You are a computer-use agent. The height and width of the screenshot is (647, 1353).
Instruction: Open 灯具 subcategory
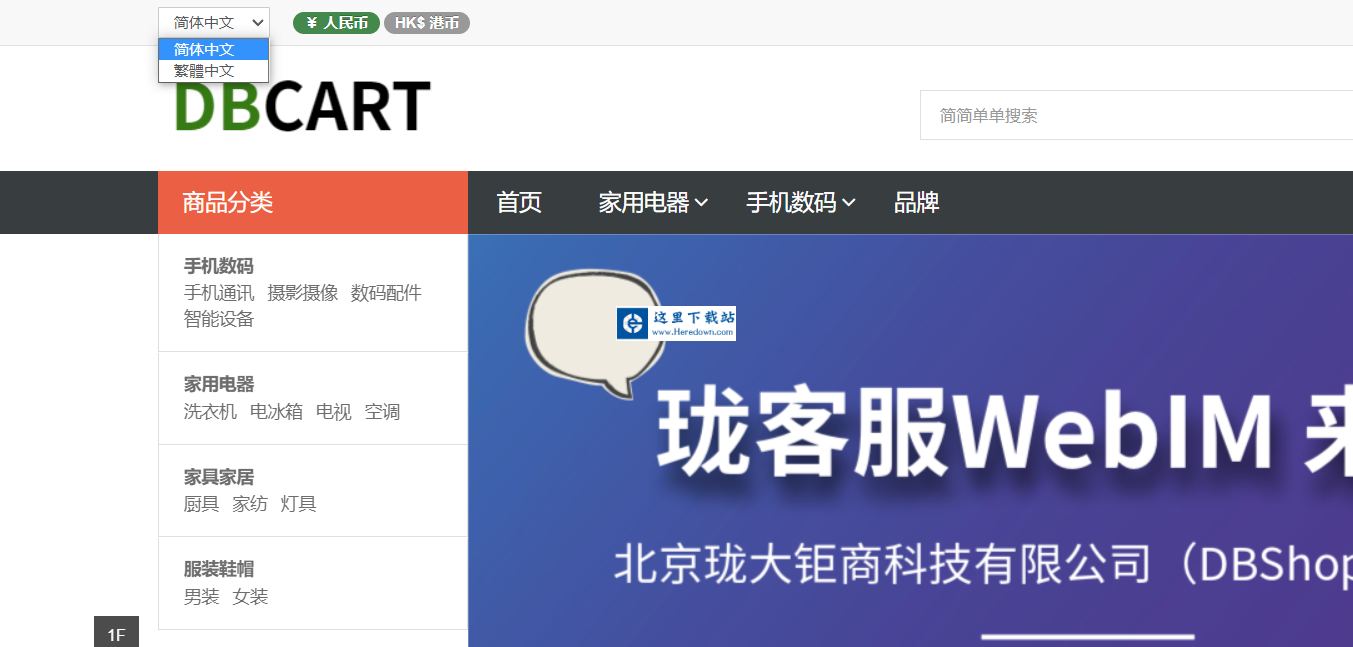pos(298,504)
